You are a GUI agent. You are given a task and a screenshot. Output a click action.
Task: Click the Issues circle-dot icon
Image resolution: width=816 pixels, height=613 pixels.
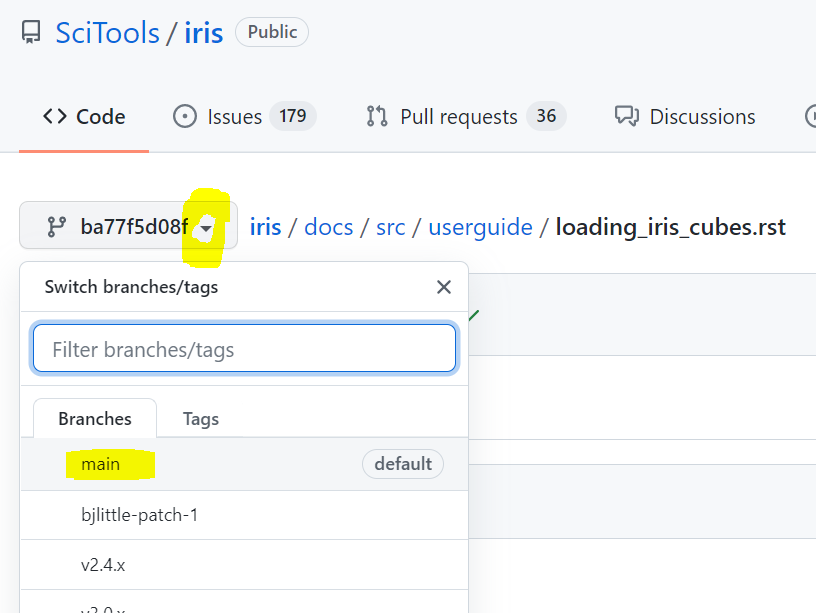point(185,117)
